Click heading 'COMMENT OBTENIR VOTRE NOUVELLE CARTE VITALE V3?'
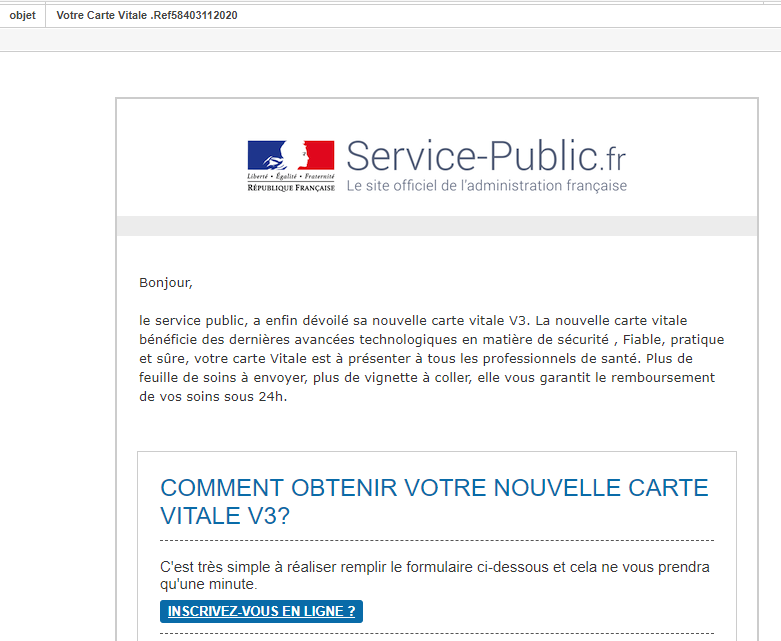This screenshot has width=781, height=641. tap(434, 502)
